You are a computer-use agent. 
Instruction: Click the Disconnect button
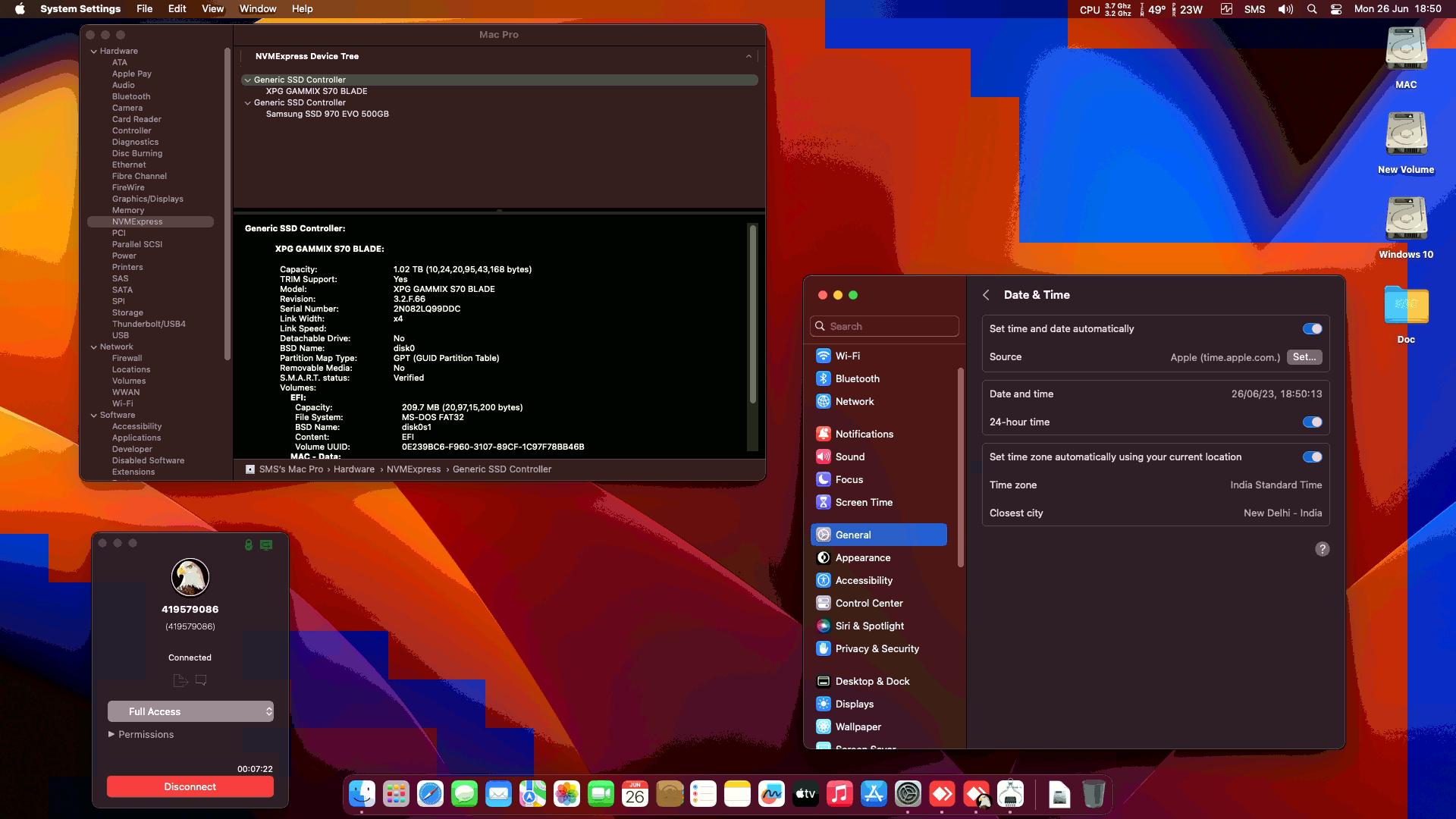click(190, 786)
